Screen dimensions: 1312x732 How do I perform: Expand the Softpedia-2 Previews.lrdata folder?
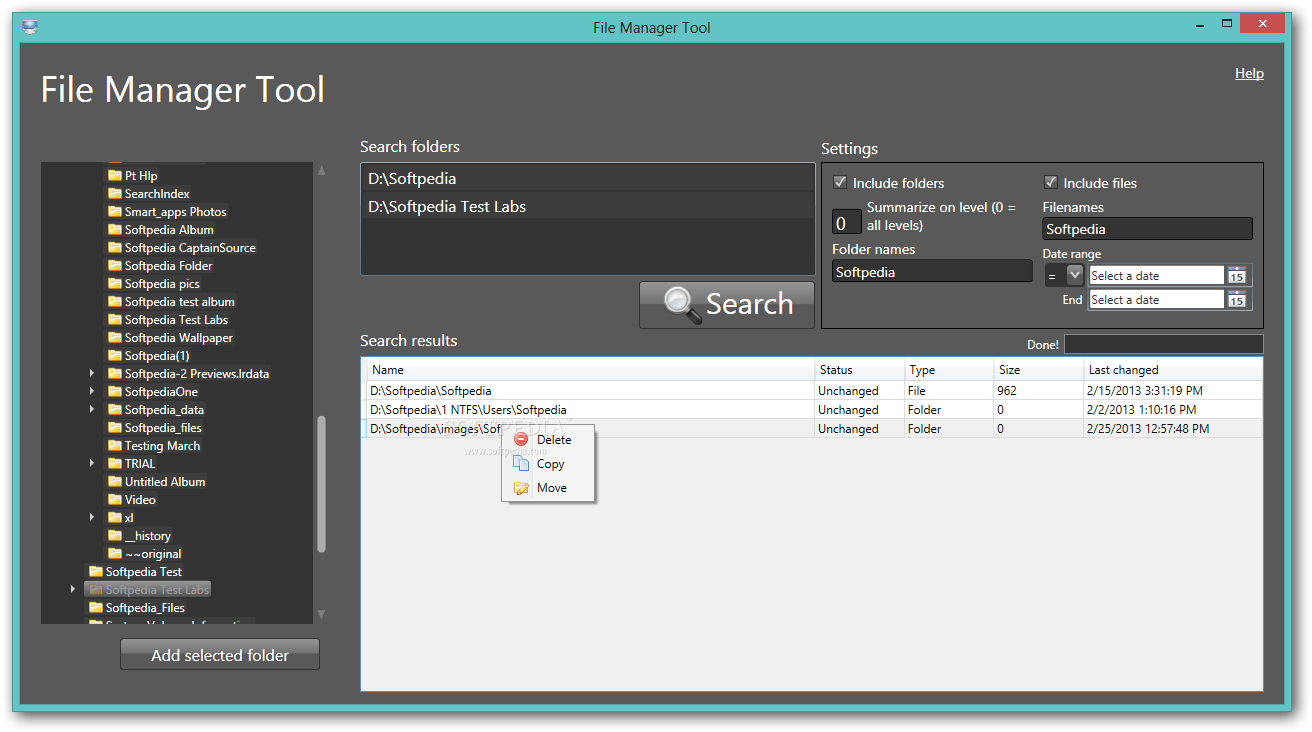coord(92,374)
